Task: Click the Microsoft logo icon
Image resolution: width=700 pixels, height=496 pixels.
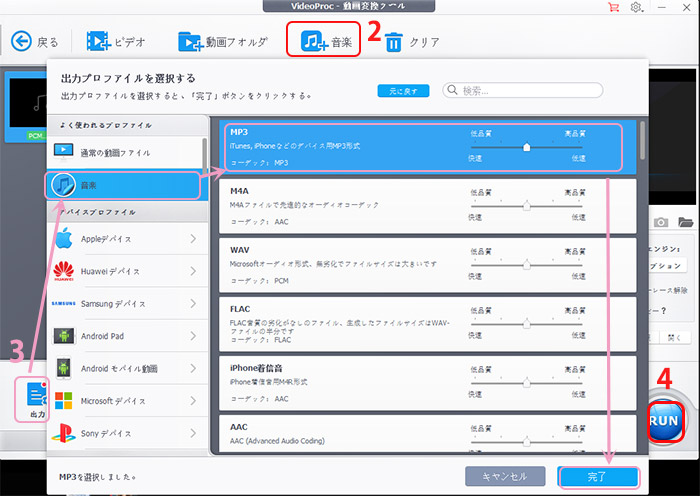Action: pos(63,400)
